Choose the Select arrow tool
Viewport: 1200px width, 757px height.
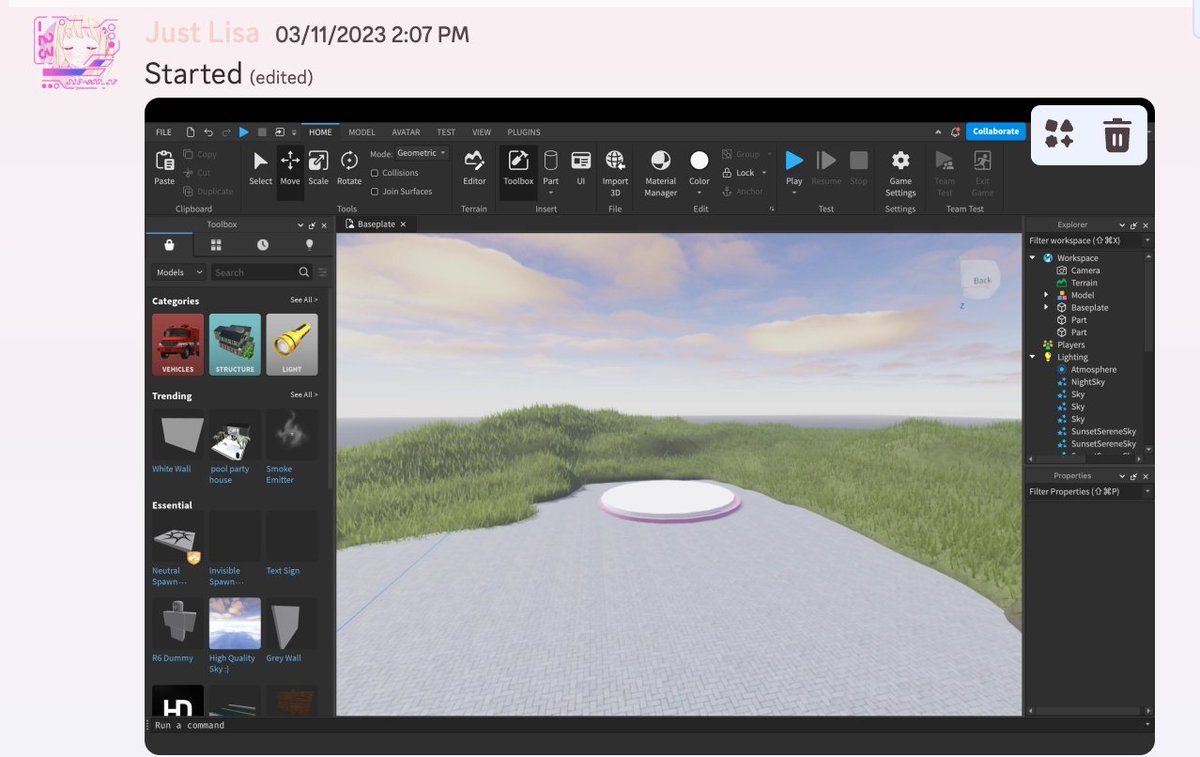coord(260,161)
